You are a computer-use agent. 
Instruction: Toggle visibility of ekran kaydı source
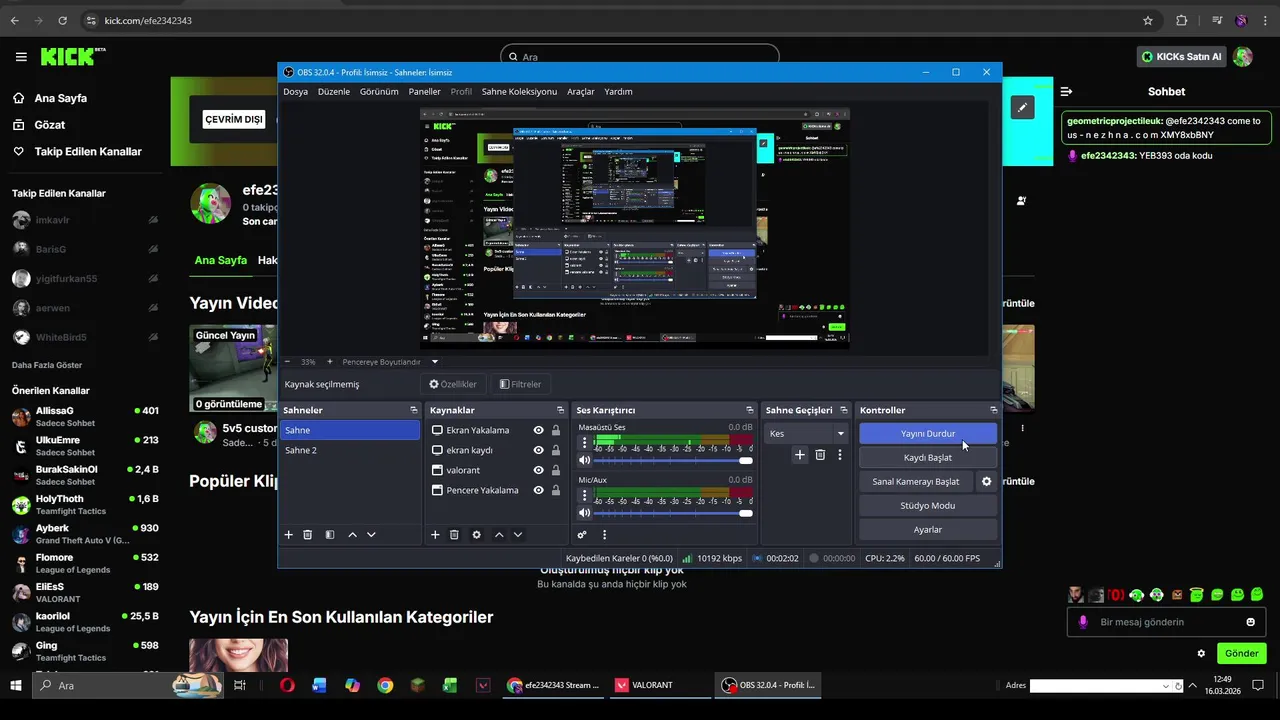[x=538, y=450]
